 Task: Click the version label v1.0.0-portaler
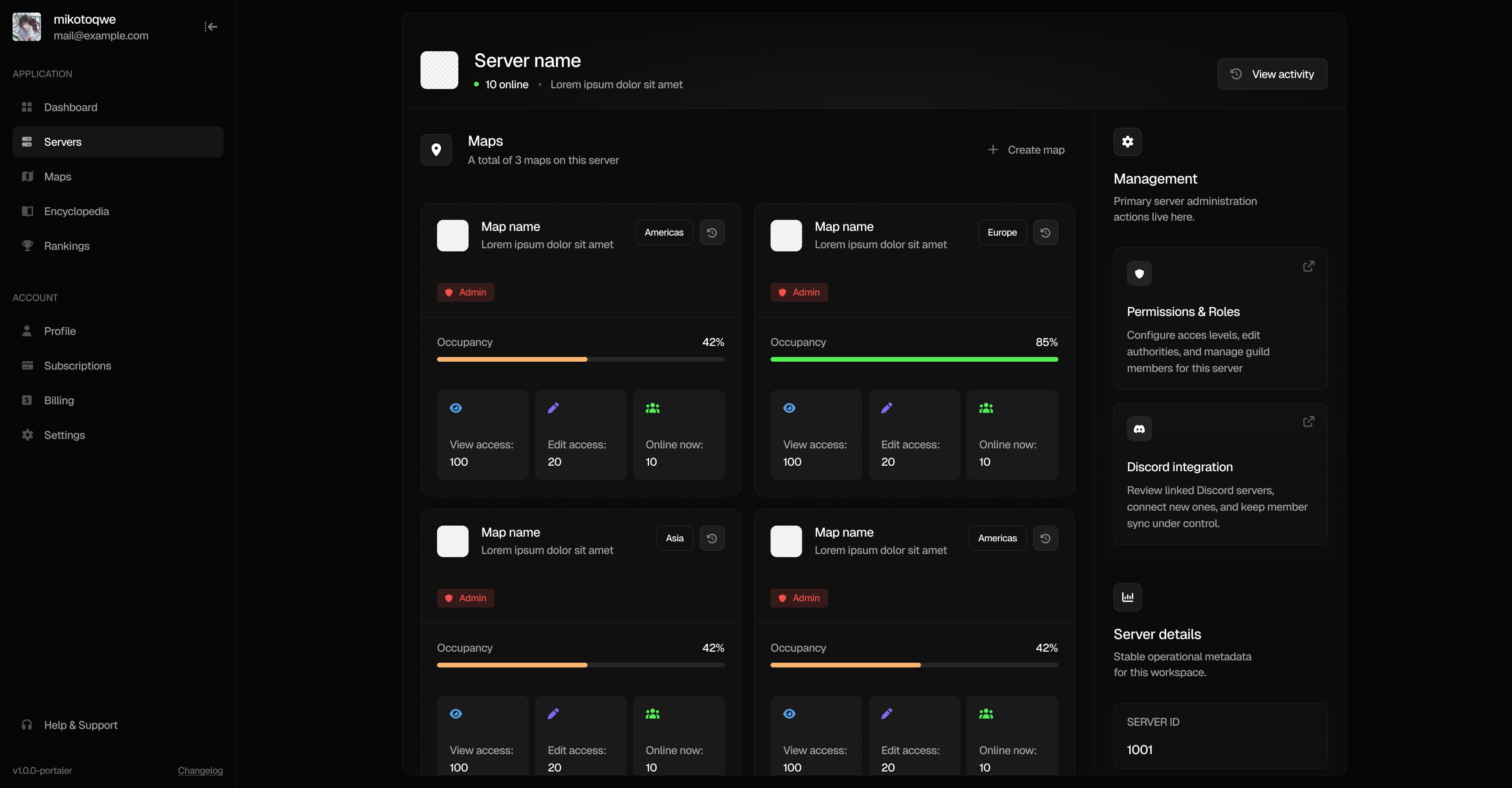(x=43, y=770)
